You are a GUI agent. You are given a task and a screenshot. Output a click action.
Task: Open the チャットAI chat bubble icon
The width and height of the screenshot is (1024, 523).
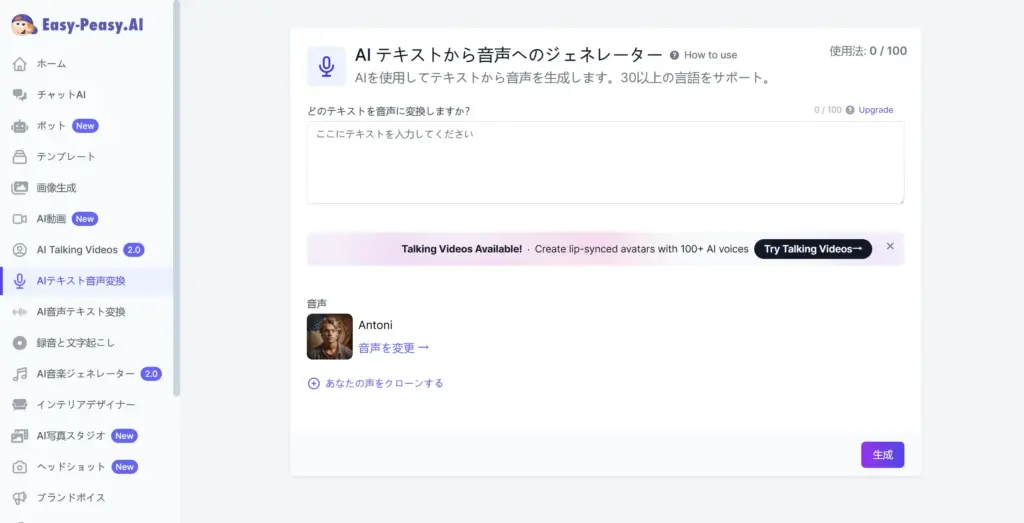pyautogui.click(x=19, y=95)
